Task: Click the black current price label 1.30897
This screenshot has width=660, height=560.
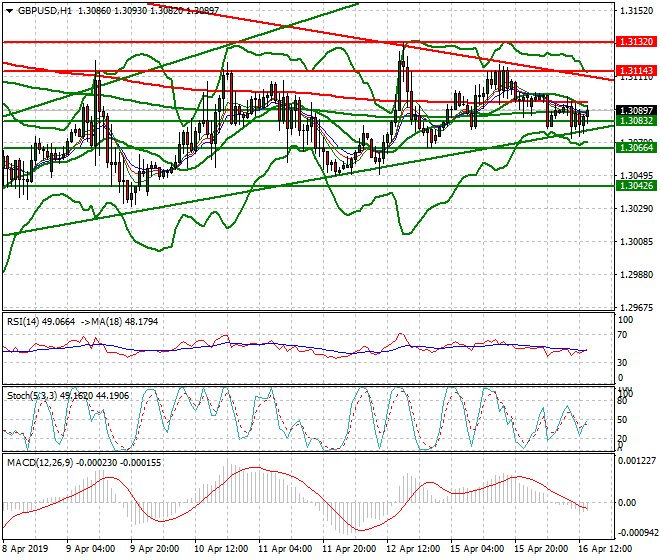Action: pos(636,110)
